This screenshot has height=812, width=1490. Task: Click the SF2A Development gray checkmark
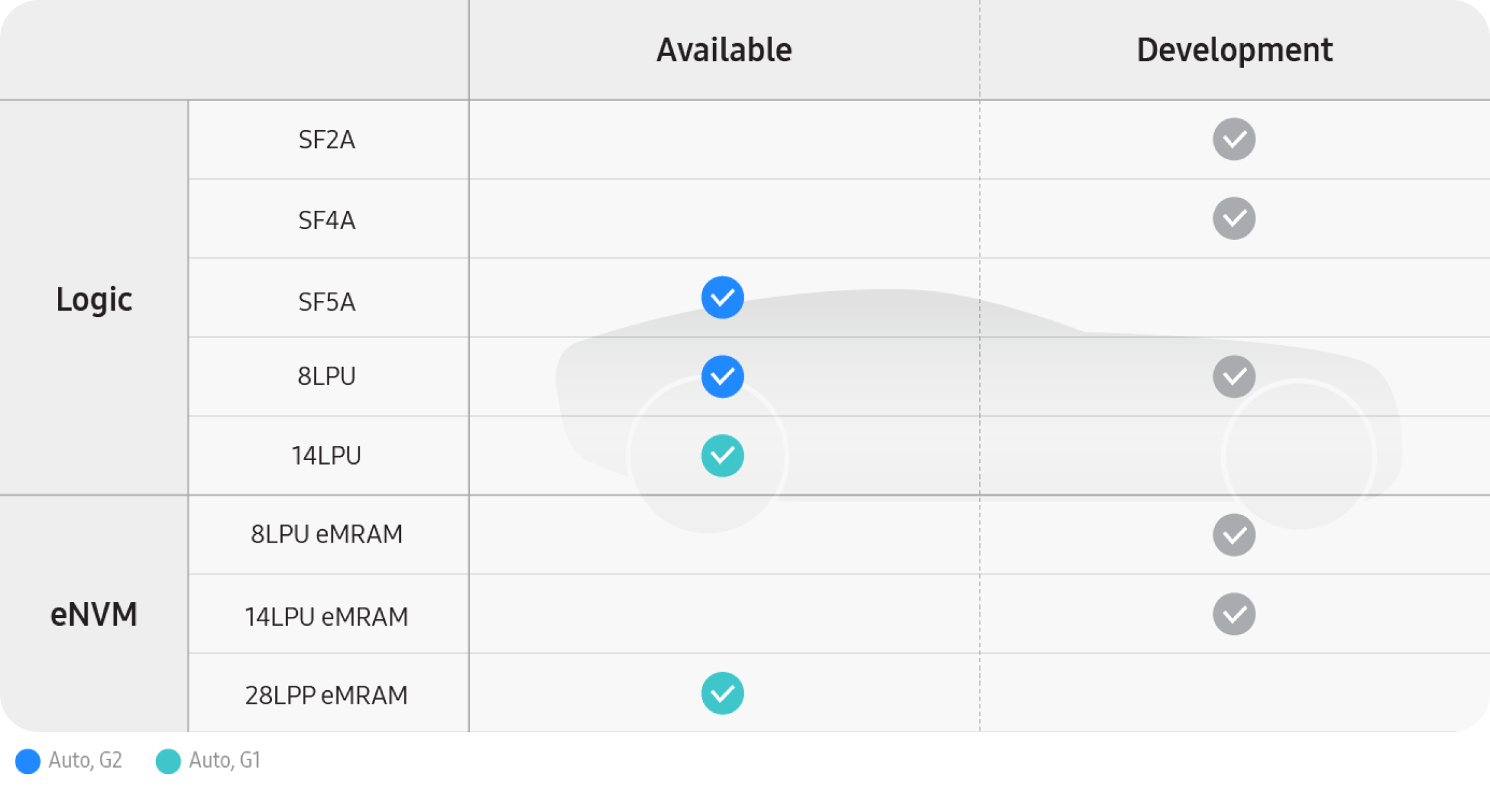pyautogui.click(x=1234, y=139)
